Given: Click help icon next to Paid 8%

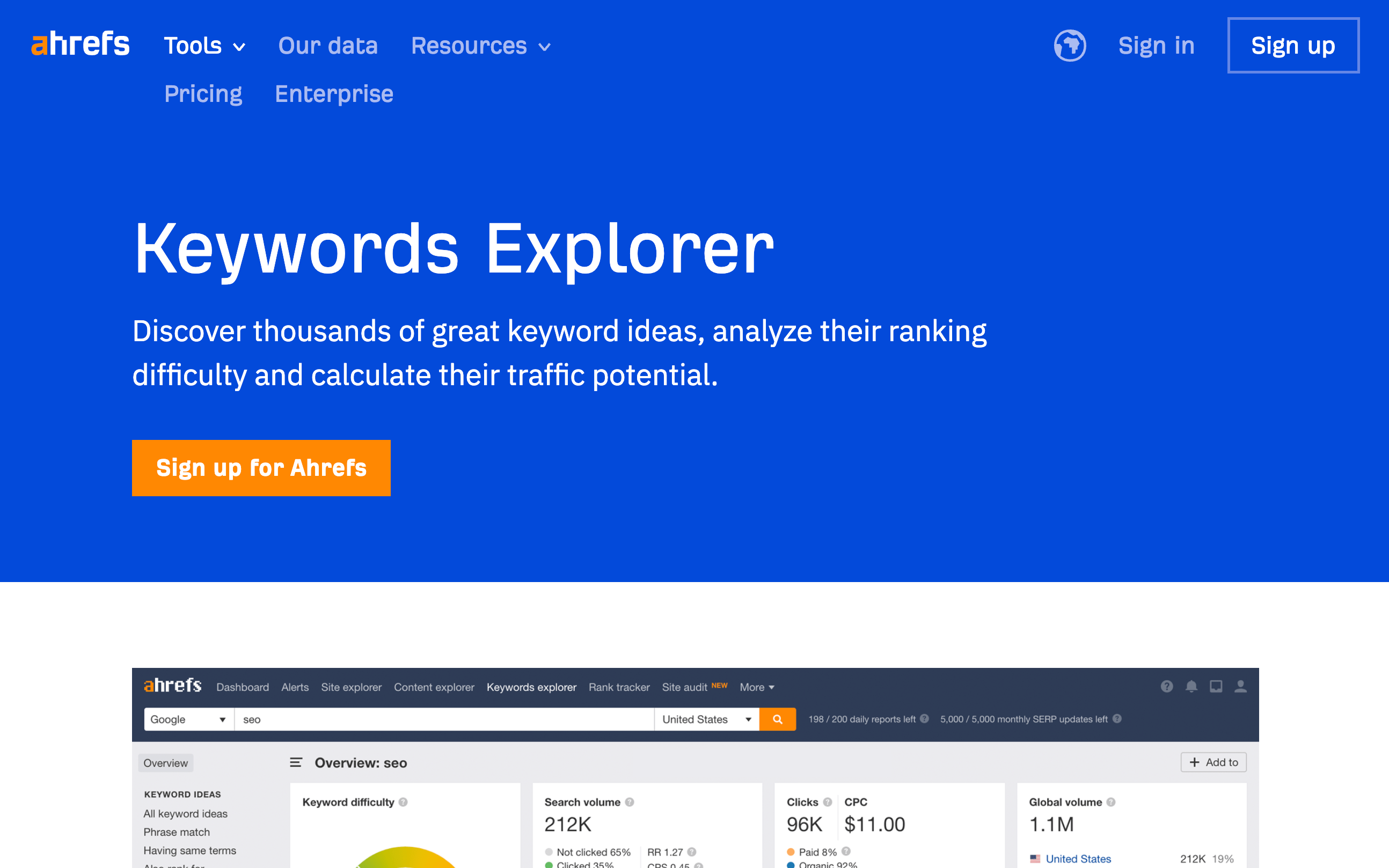Looking at the screenshot, I should (846, 851).
